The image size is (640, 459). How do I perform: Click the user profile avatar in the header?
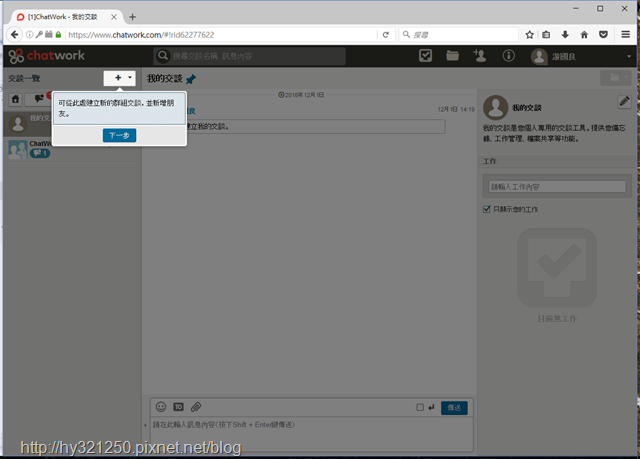click(x=539, y=56)
